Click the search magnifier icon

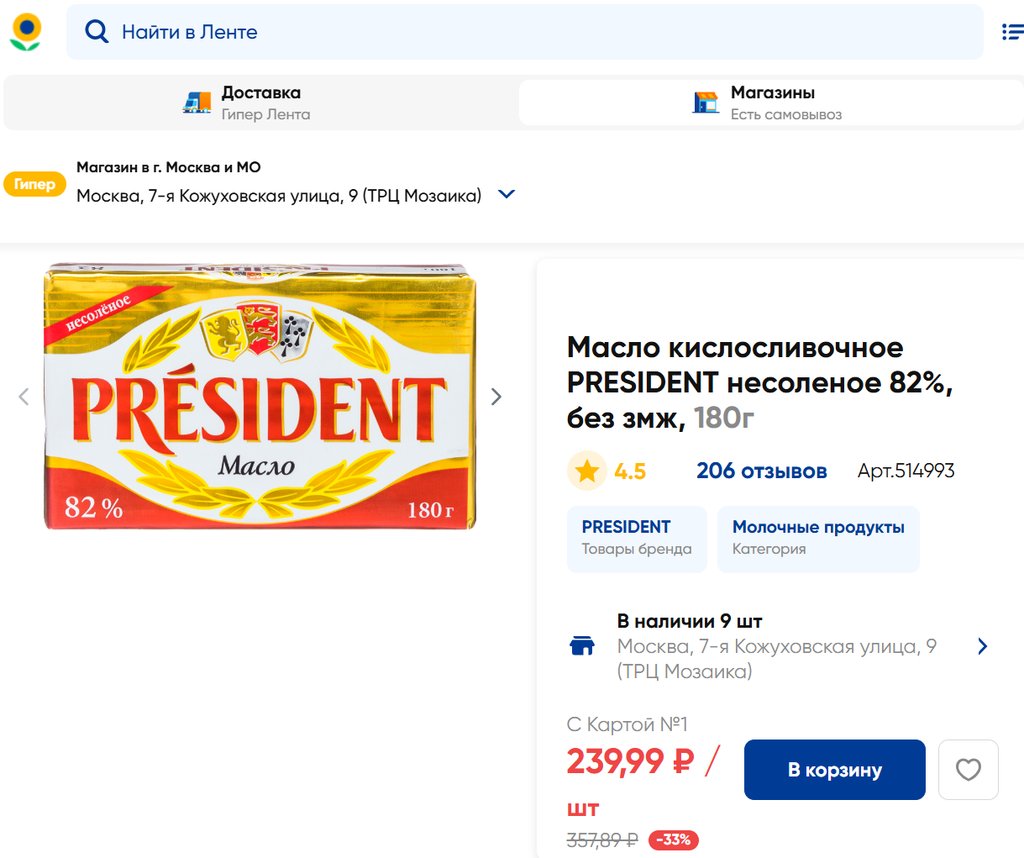pyautogui.click(x=96, y=32)
